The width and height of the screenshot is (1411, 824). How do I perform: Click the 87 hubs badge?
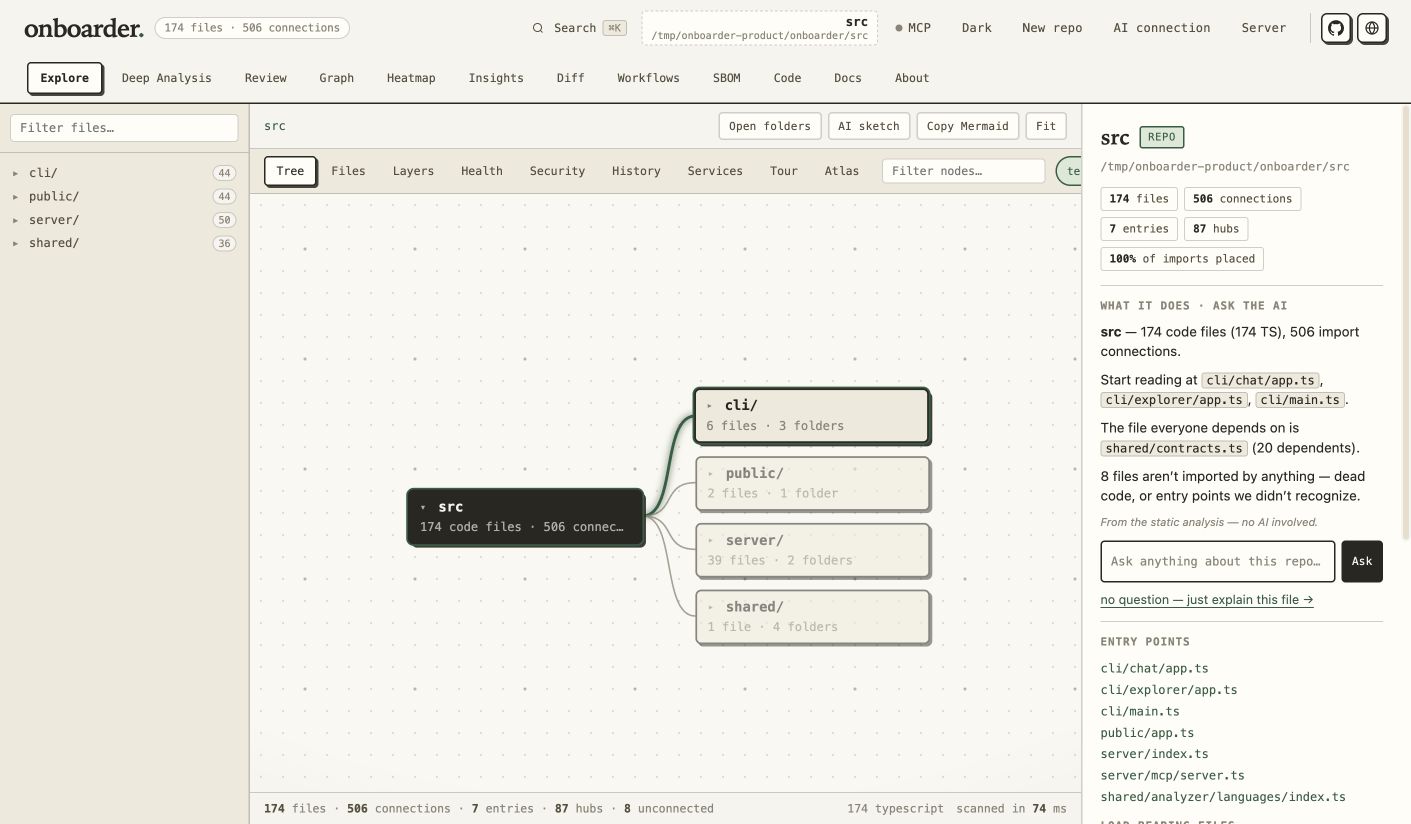(1216, 229)
